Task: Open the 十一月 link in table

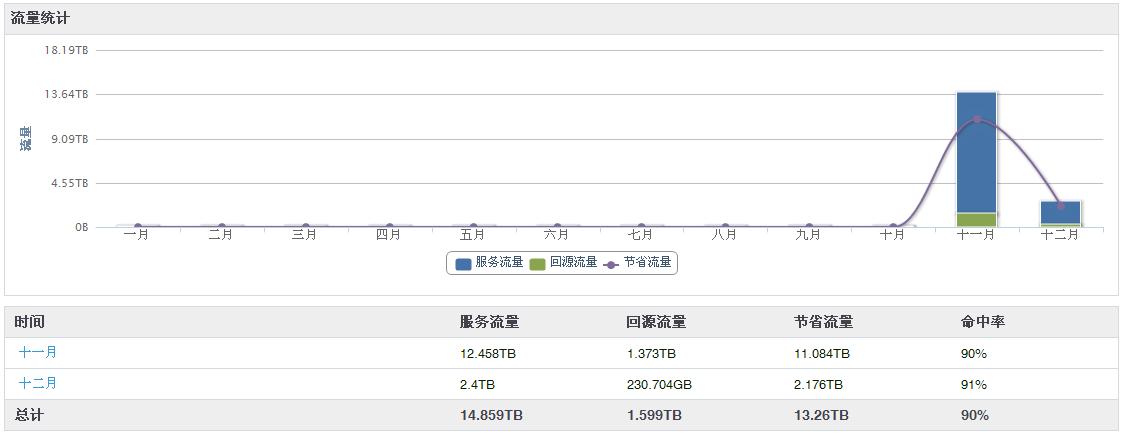Action: pos(37,352)
